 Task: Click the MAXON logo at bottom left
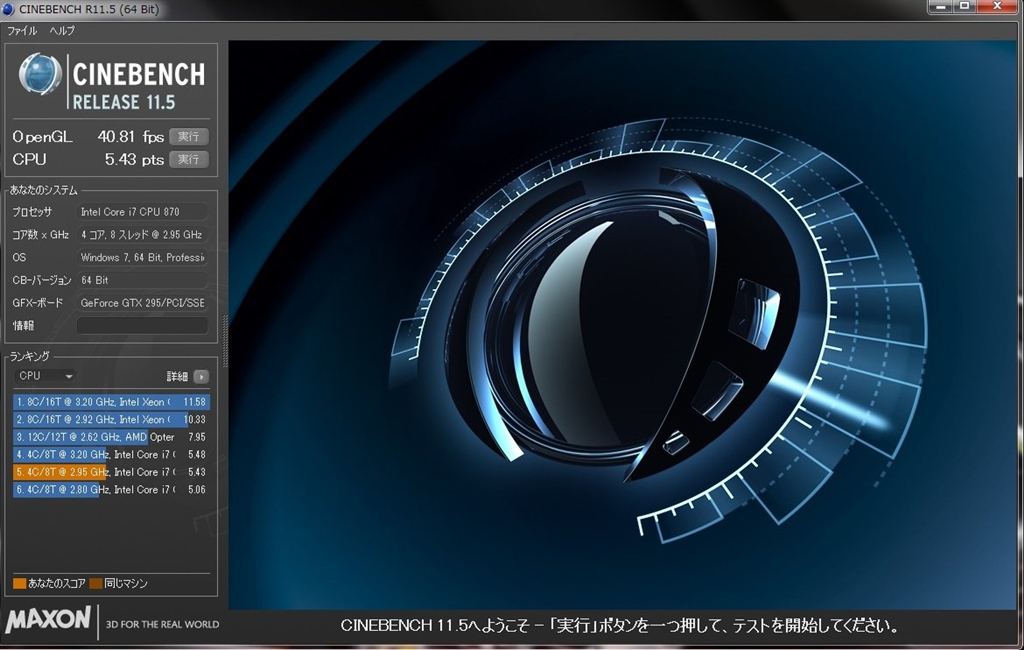48,620
